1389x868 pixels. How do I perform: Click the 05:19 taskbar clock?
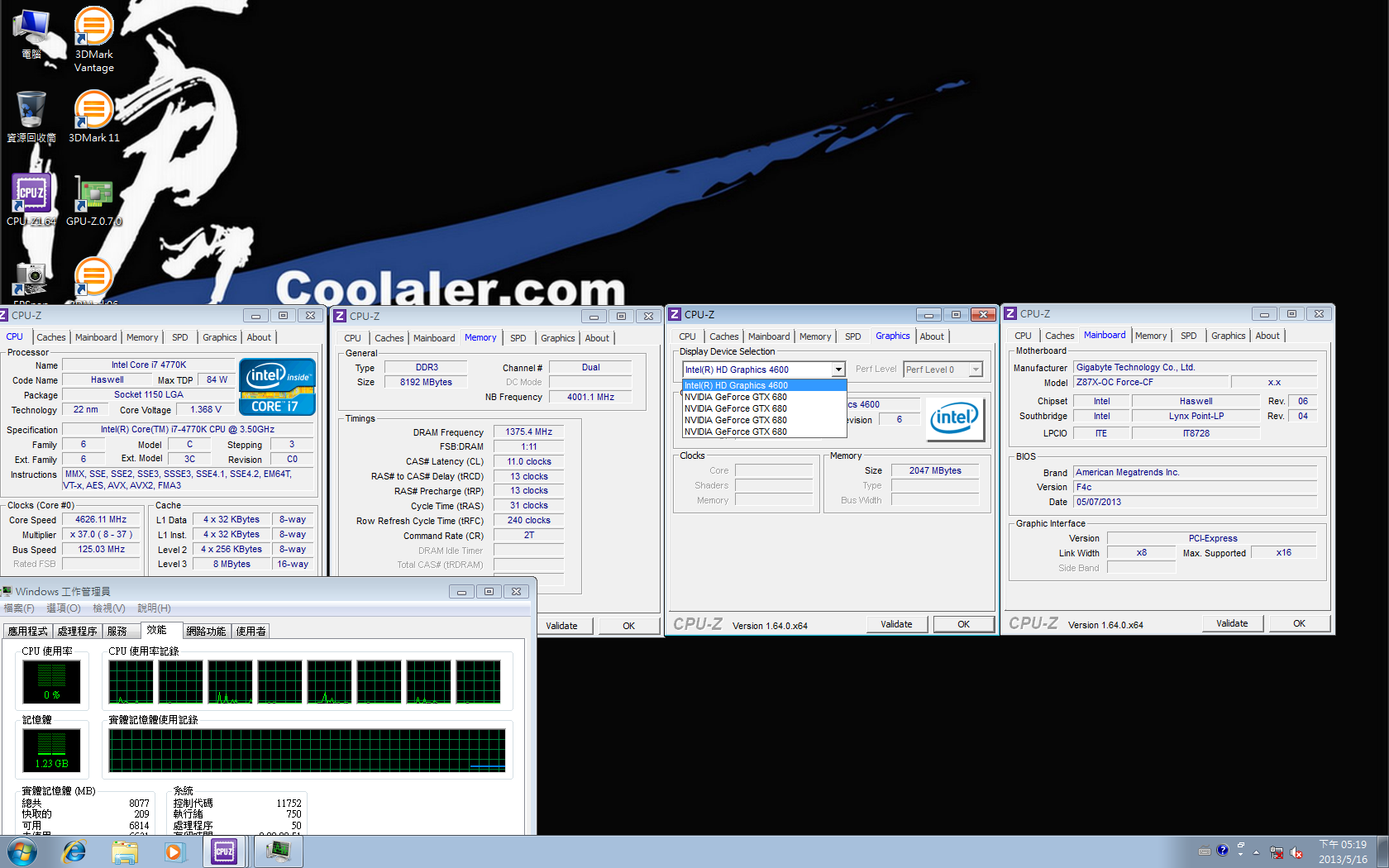pyautogui.click(x=1343, y=851)
